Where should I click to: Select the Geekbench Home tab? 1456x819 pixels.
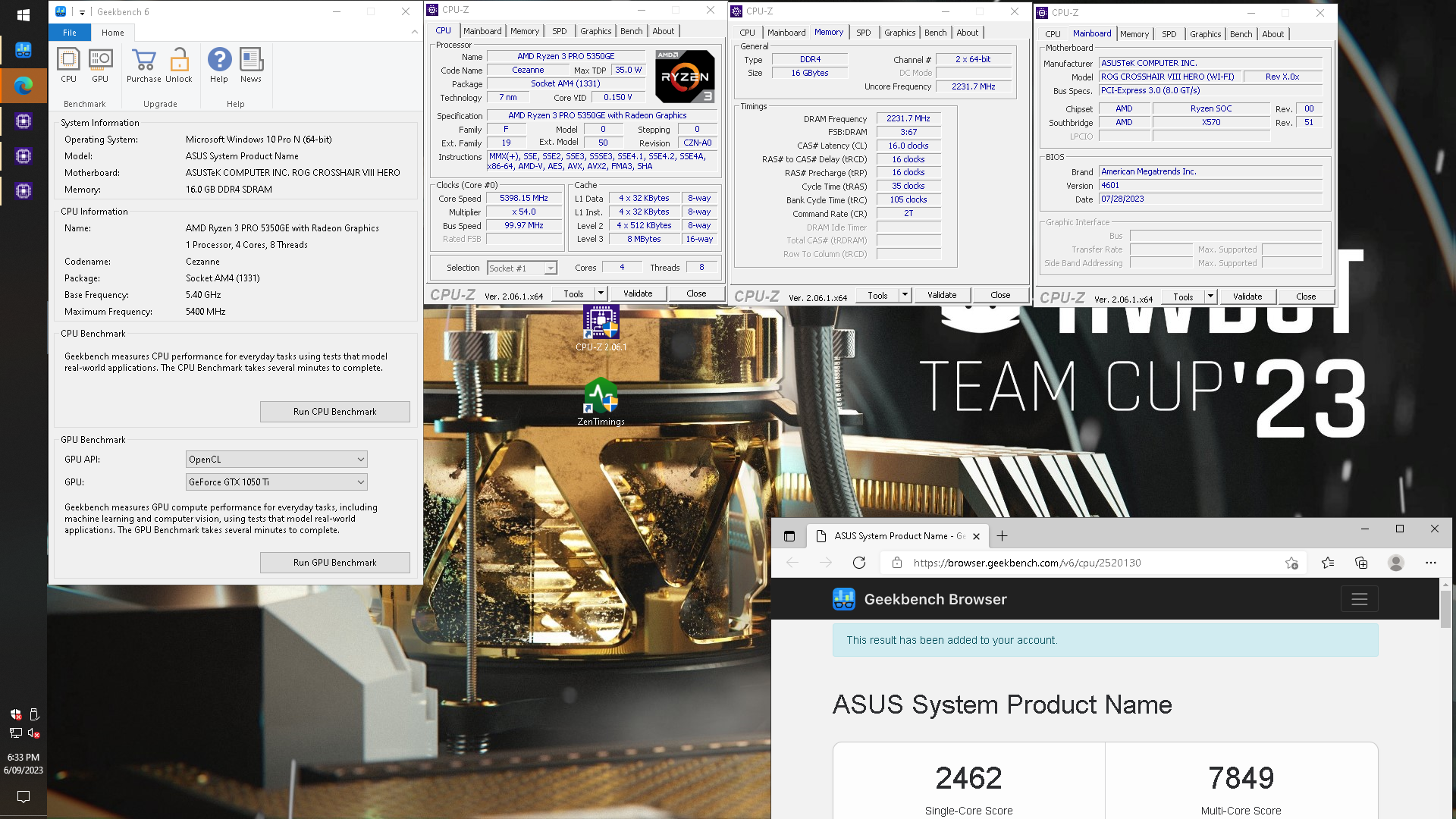112,33
